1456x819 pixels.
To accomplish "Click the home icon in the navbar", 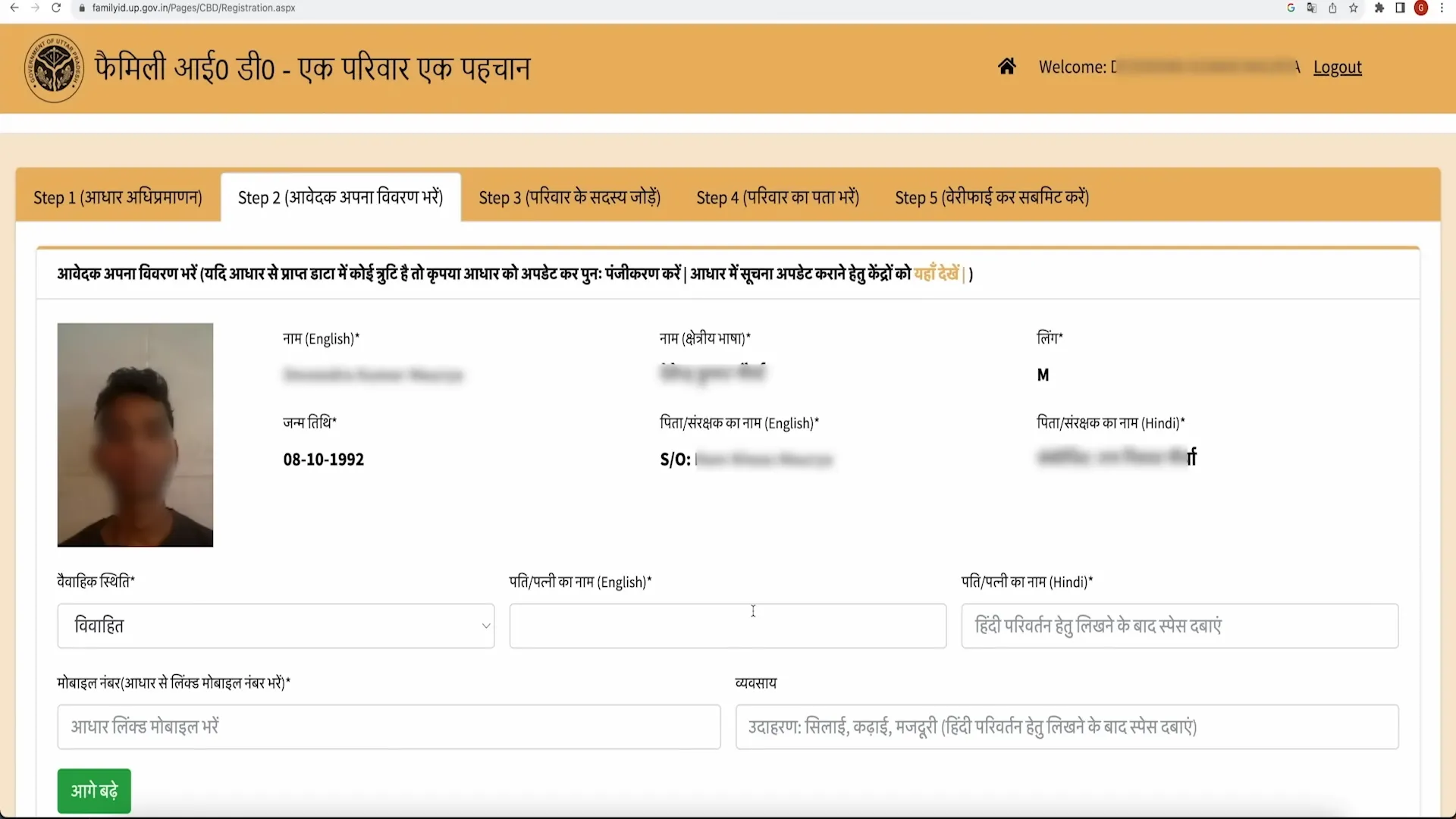I will 1006,66.
